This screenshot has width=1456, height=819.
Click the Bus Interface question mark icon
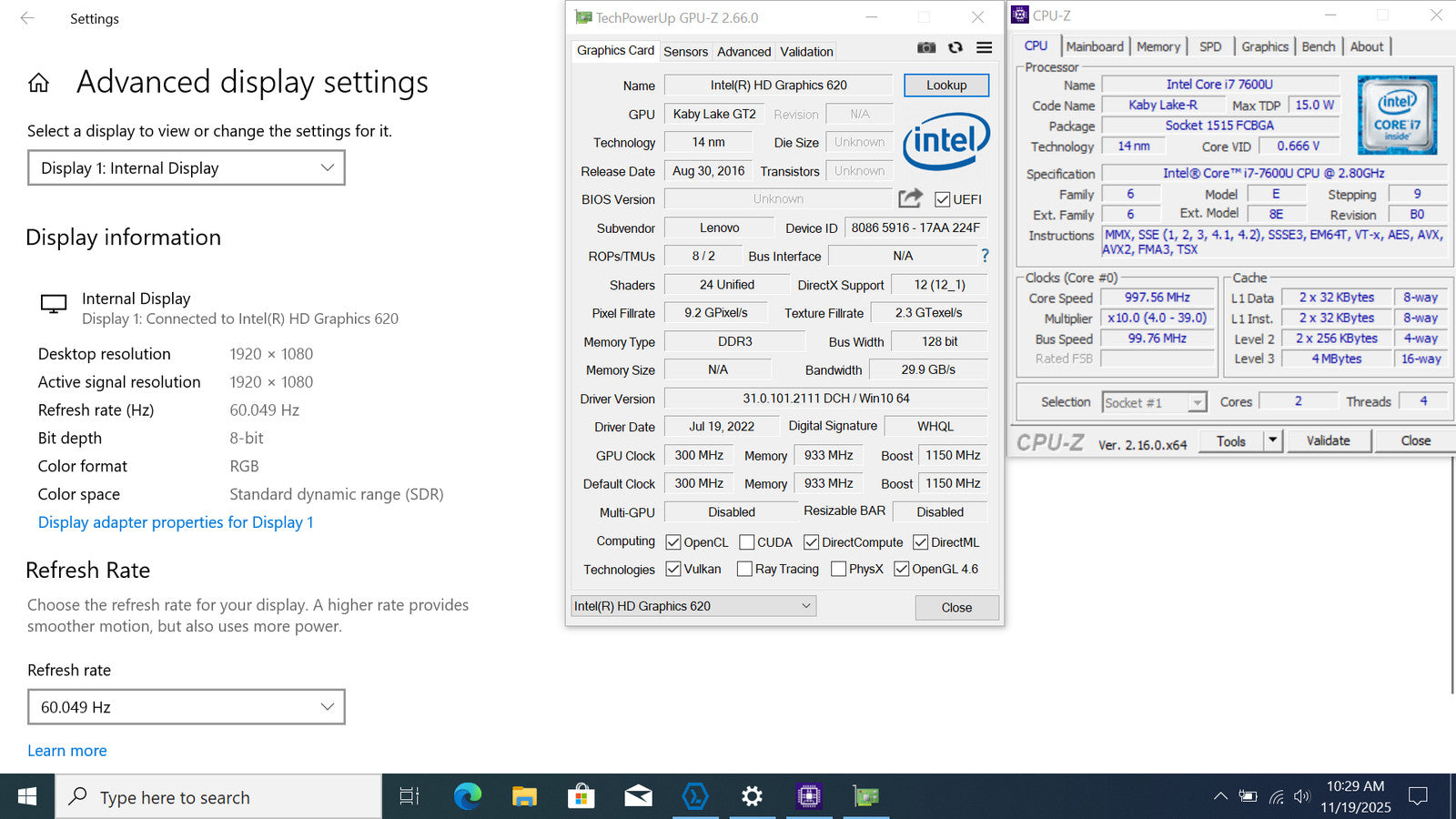[984, 256]
